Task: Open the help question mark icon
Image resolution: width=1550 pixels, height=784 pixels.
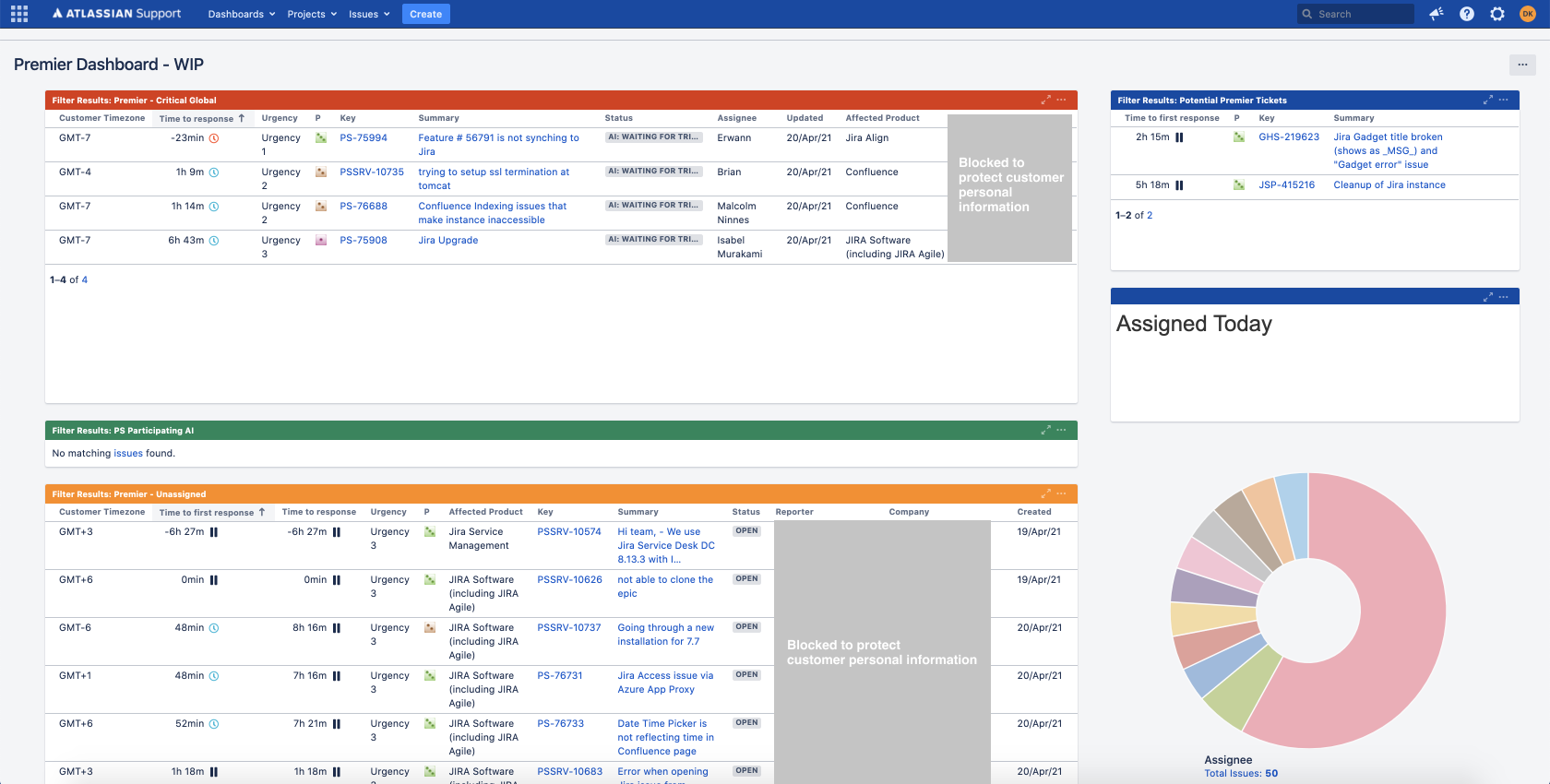Action: click(x=1467, y=14)
